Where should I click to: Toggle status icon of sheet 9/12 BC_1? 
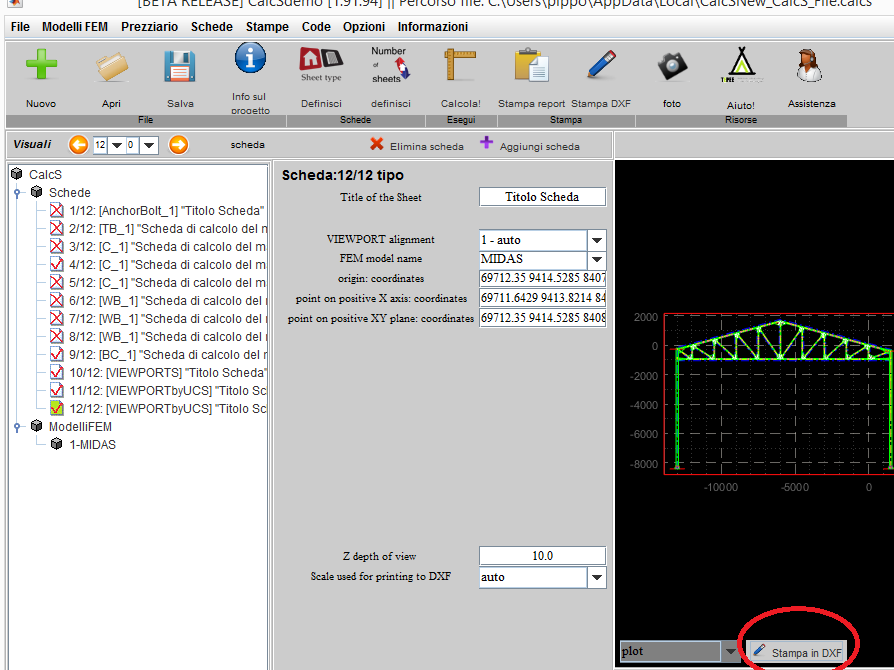click(x=56, y=355)
